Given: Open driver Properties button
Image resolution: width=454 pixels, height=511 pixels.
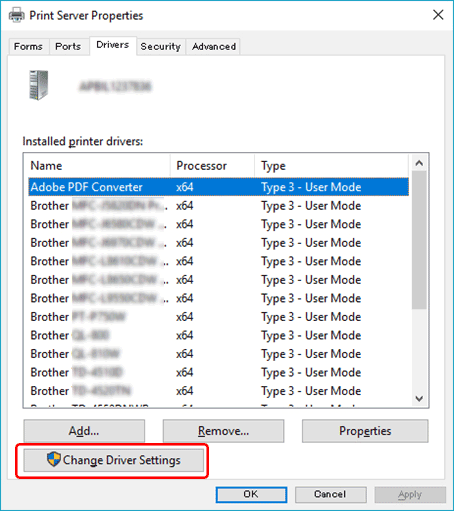Looking at the screenshot, I should click(365, 431).
